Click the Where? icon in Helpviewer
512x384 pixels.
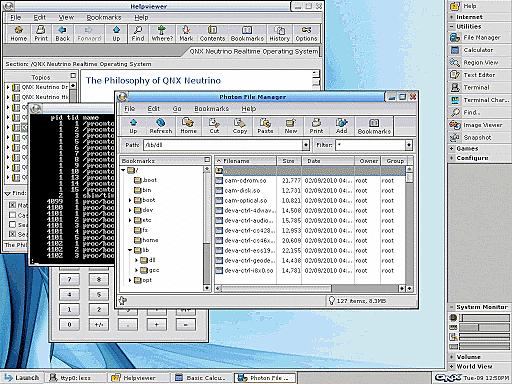(x=162, y=34)
